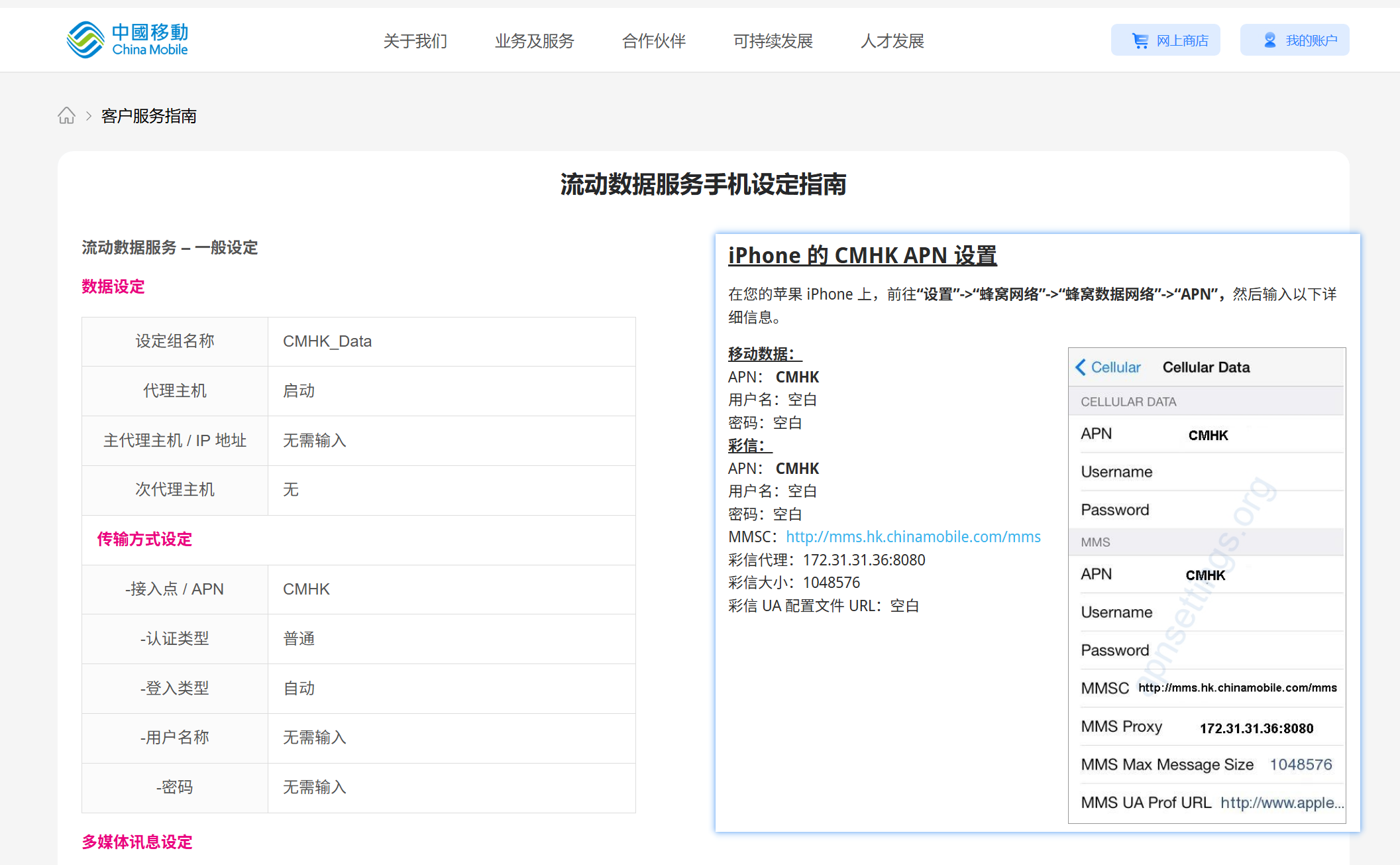Open the 业务及服务 menu
Screen dimensions: 1400x865
pyautogui.click(x=534, y=41)
